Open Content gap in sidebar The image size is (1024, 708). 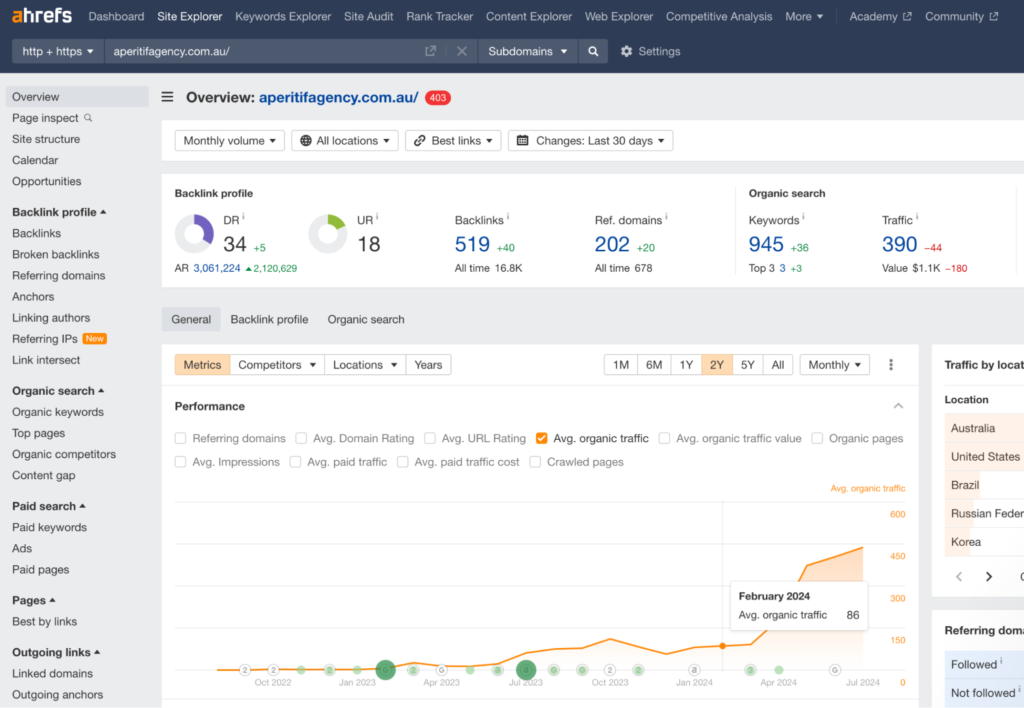point(44,475)
